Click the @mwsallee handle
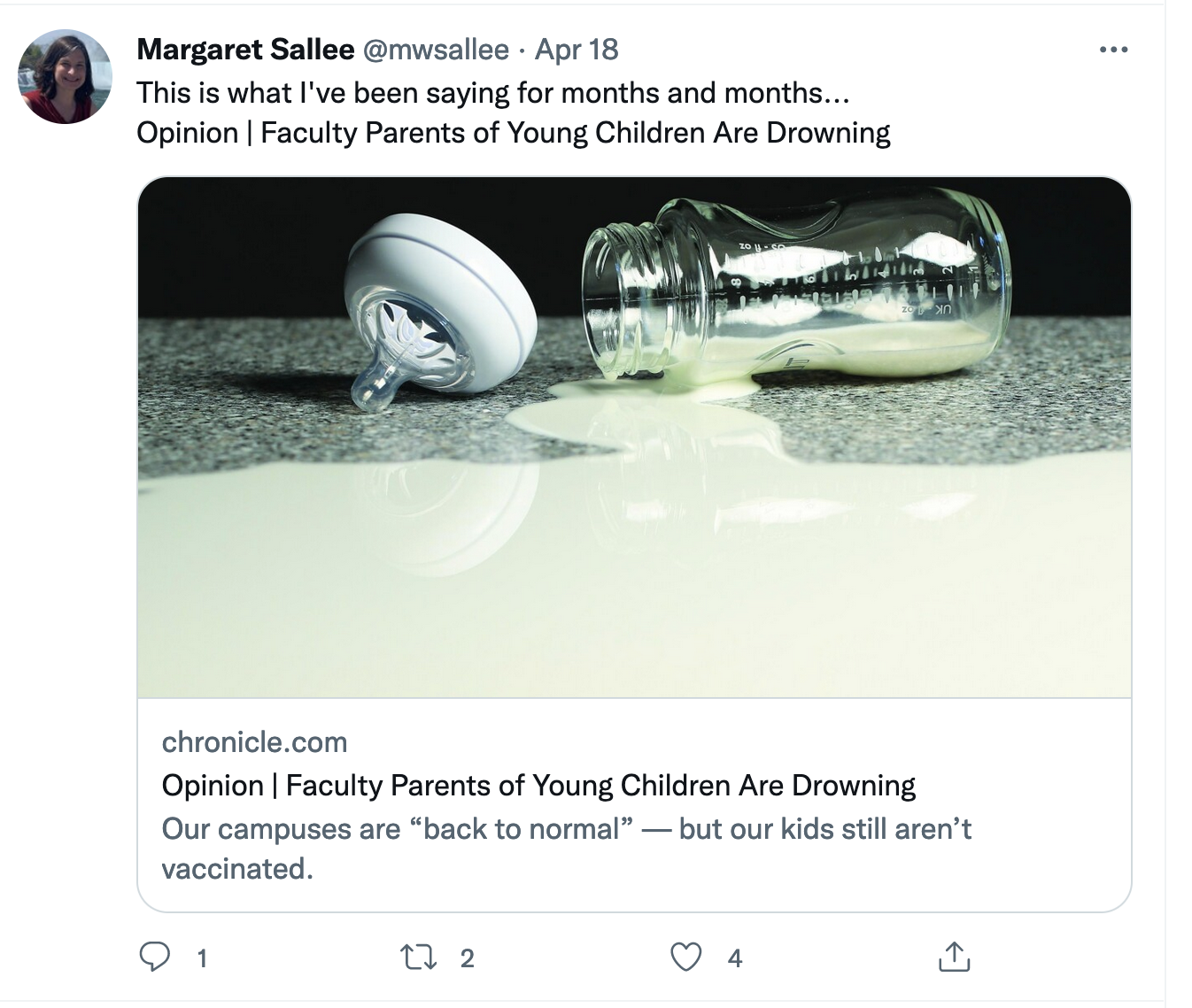1192x1008 pixels. tap(436, 50)
